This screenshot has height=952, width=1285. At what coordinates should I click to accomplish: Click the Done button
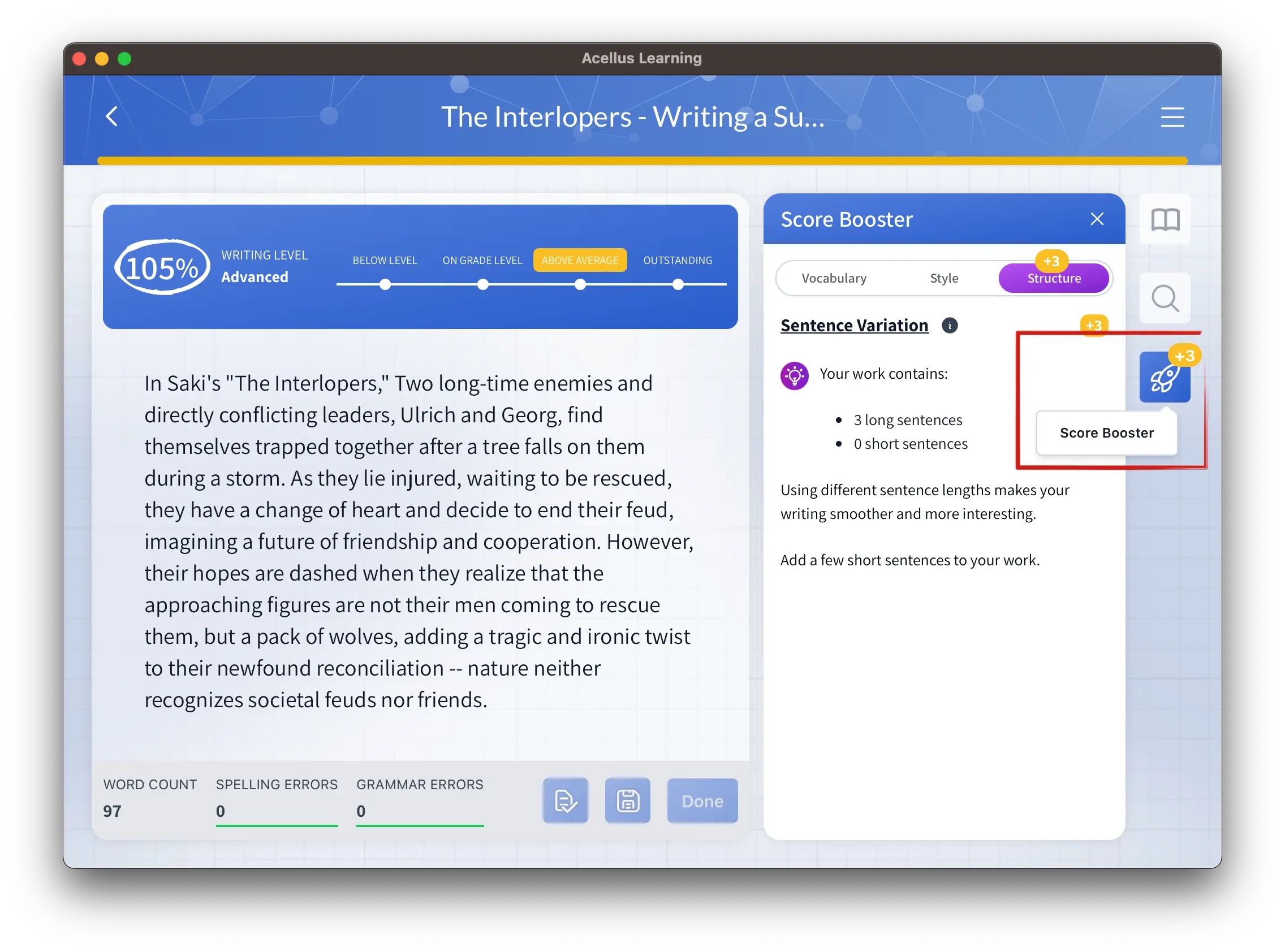pyautogui.click(x=702, y=800)
